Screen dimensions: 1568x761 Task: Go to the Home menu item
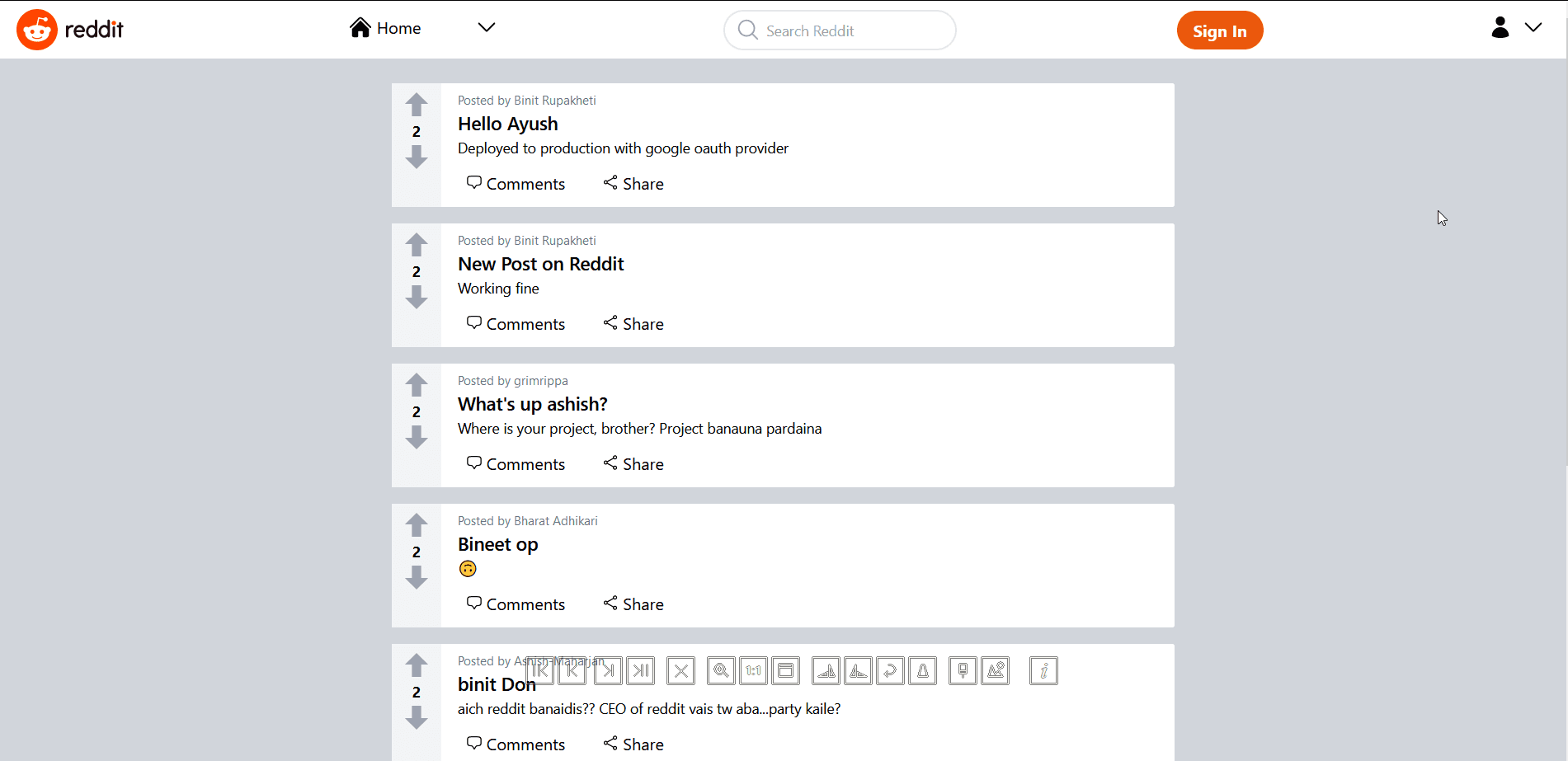386,28
